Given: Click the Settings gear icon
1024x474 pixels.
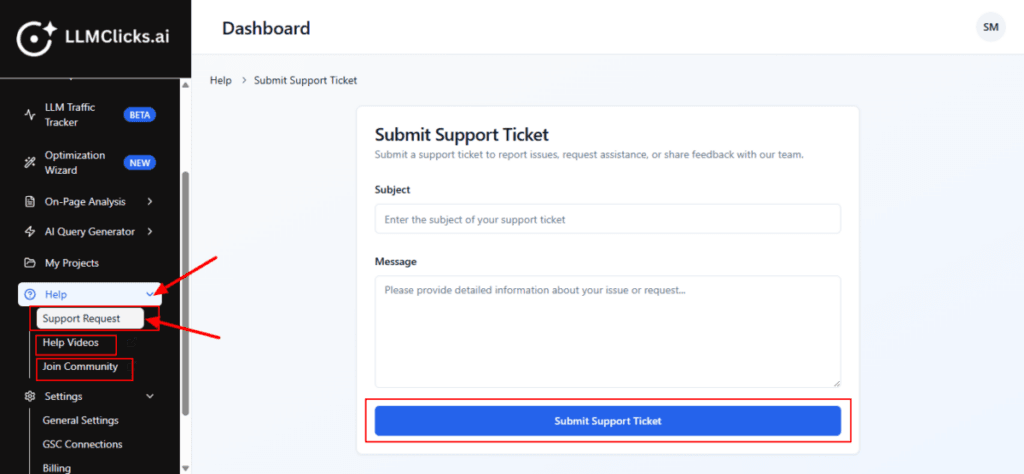Looking at the screenshot, I should tap(30, 396).
